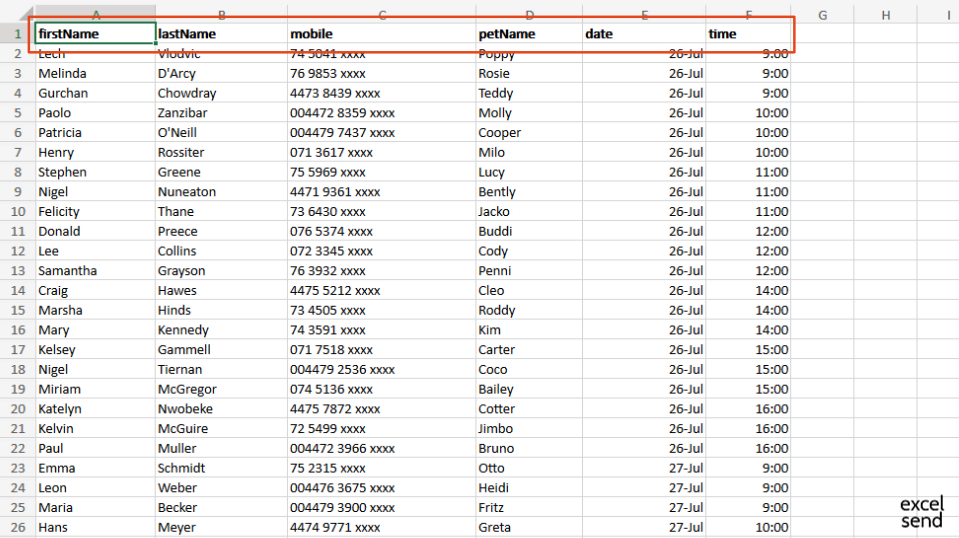Click cell containing Craig
959x538 pixels.
tap(95, 290)
